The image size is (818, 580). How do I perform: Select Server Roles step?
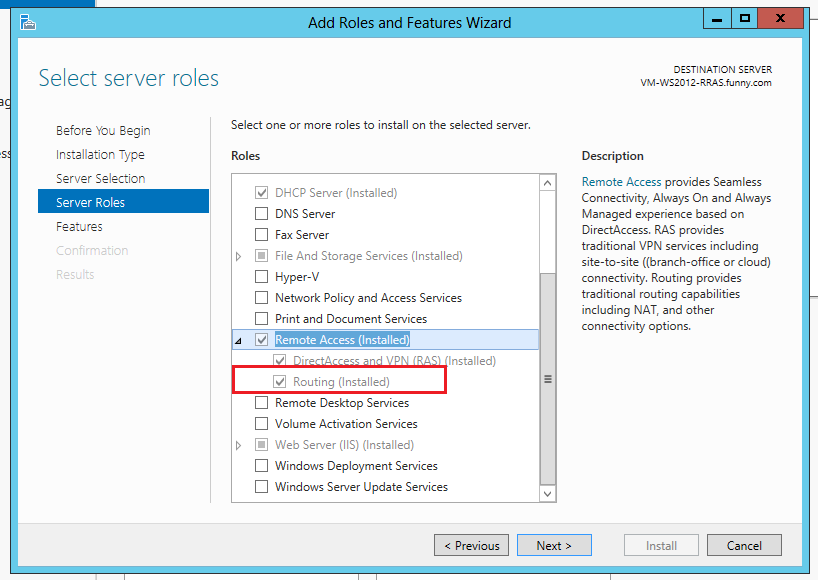pos(123,202)
